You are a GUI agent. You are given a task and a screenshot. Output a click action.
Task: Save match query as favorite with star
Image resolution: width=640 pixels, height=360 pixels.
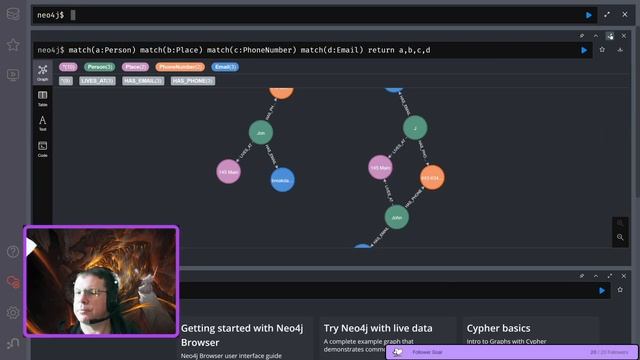point(602,50)
